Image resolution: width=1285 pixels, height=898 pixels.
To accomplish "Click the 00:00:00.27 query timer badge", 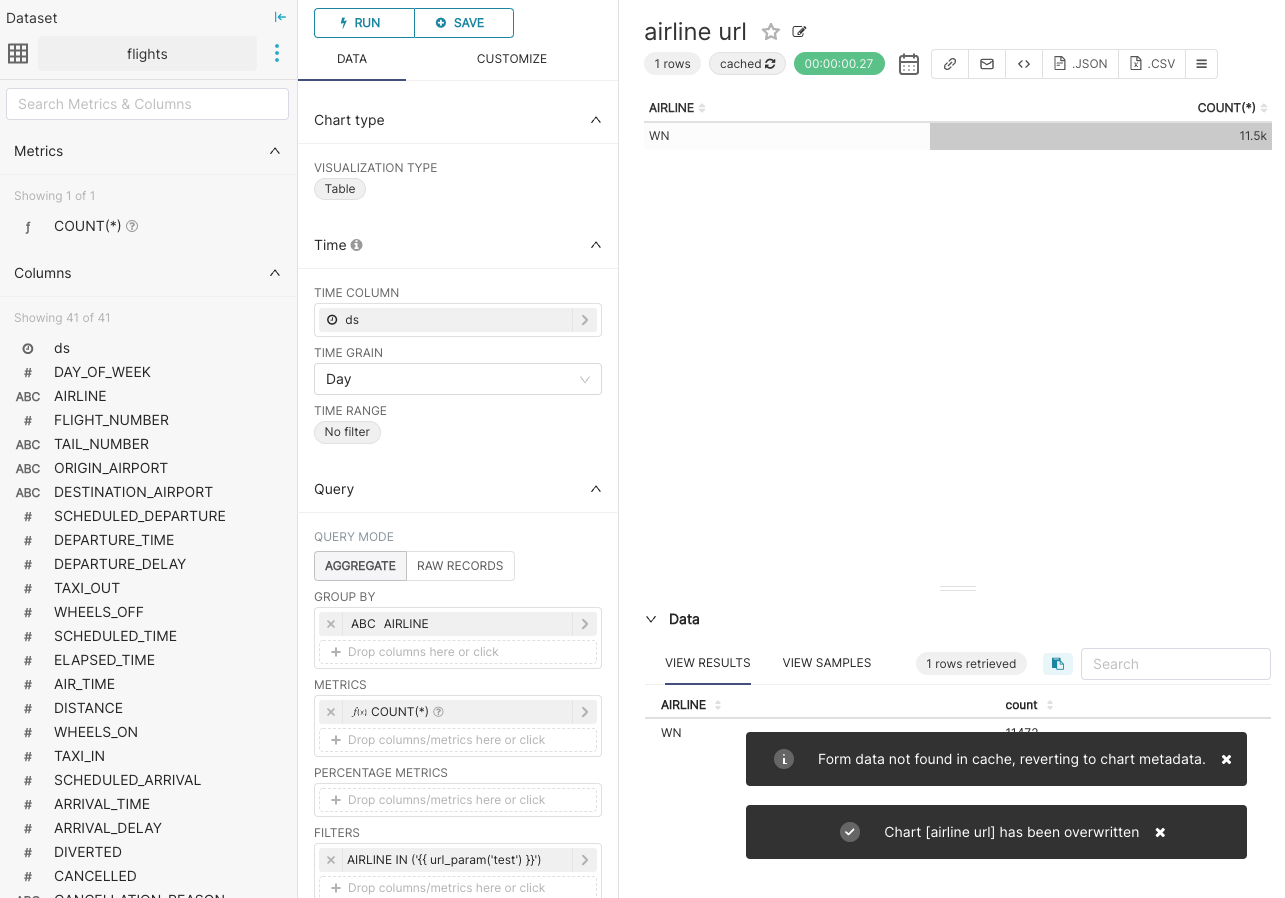I will (x=839, y=64).
